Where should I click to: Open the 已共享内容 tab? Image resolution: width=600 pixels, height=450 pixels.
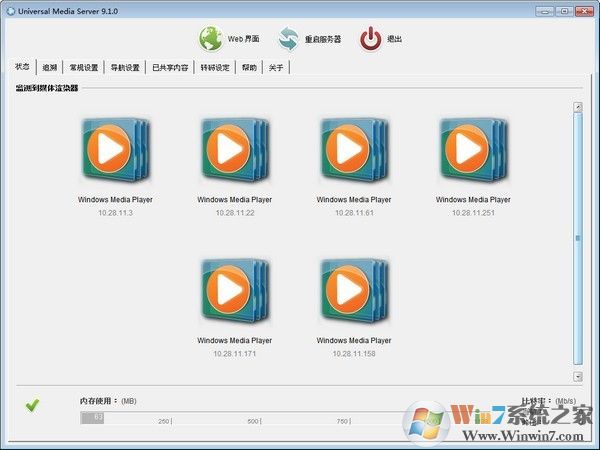[170, 68]
